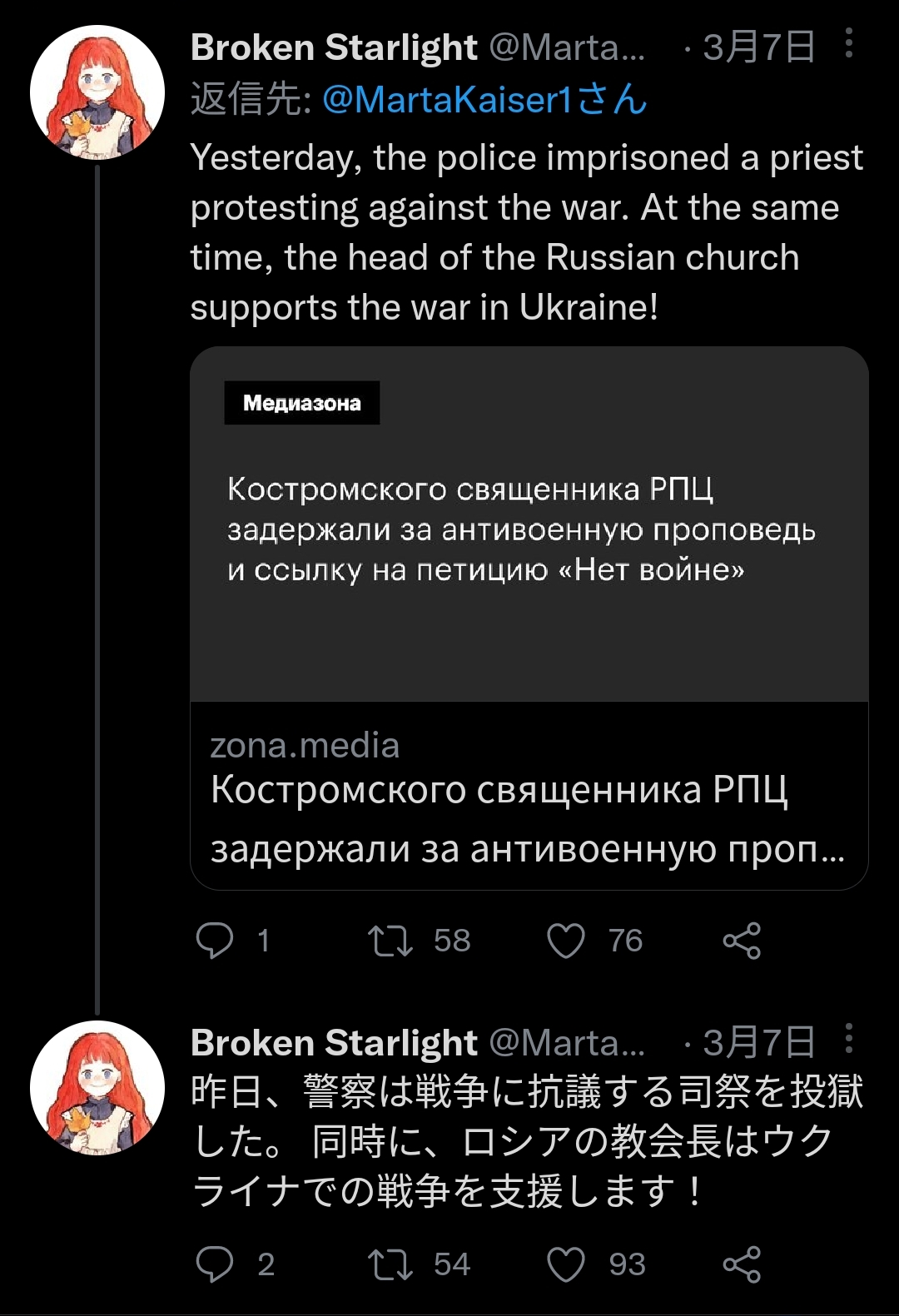This screenshot has height=1316, width=899.
Task: Open the first tweet's profile avatar
Action: [x=97, y=92]
